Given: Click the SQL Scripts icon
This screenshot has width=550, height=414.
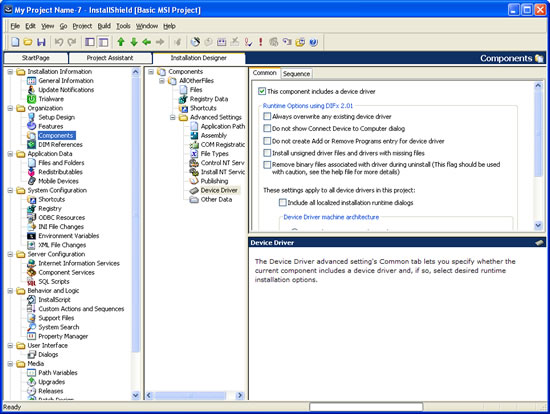Looking at the screenshot, I should coord(32,281).
